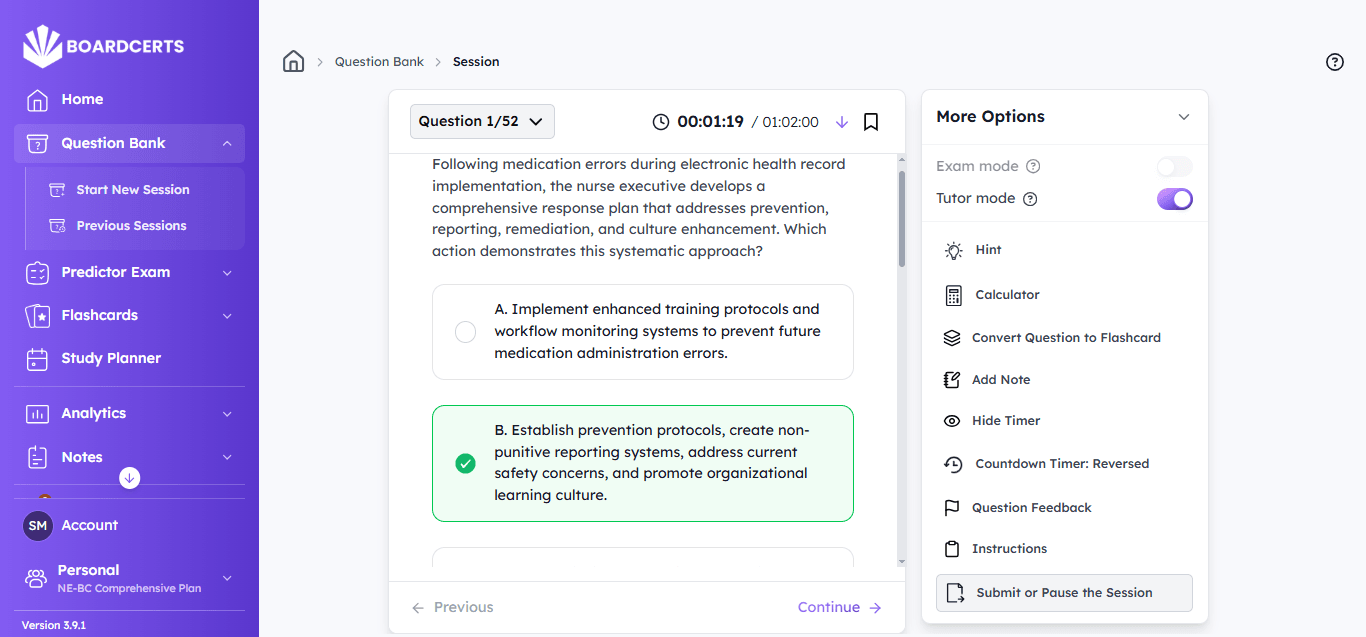Open the help icon at top right

click(x=1334, y=62)
